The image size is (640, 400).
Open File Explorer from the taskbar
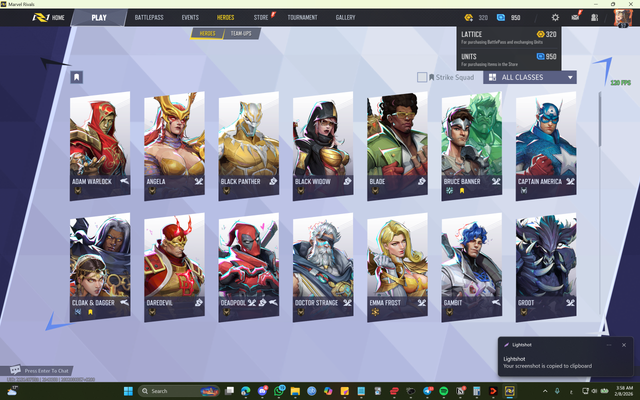[x=295, y=391]
